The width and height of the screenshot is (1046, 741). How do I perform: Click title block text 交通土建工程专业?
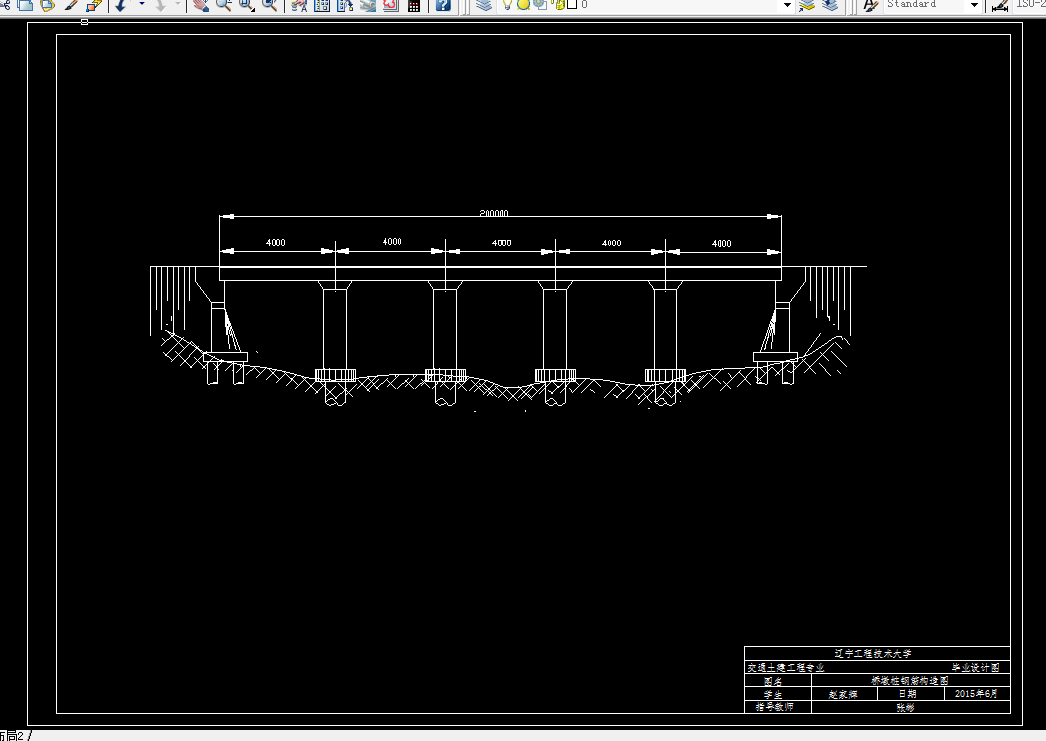coord(786,668)
